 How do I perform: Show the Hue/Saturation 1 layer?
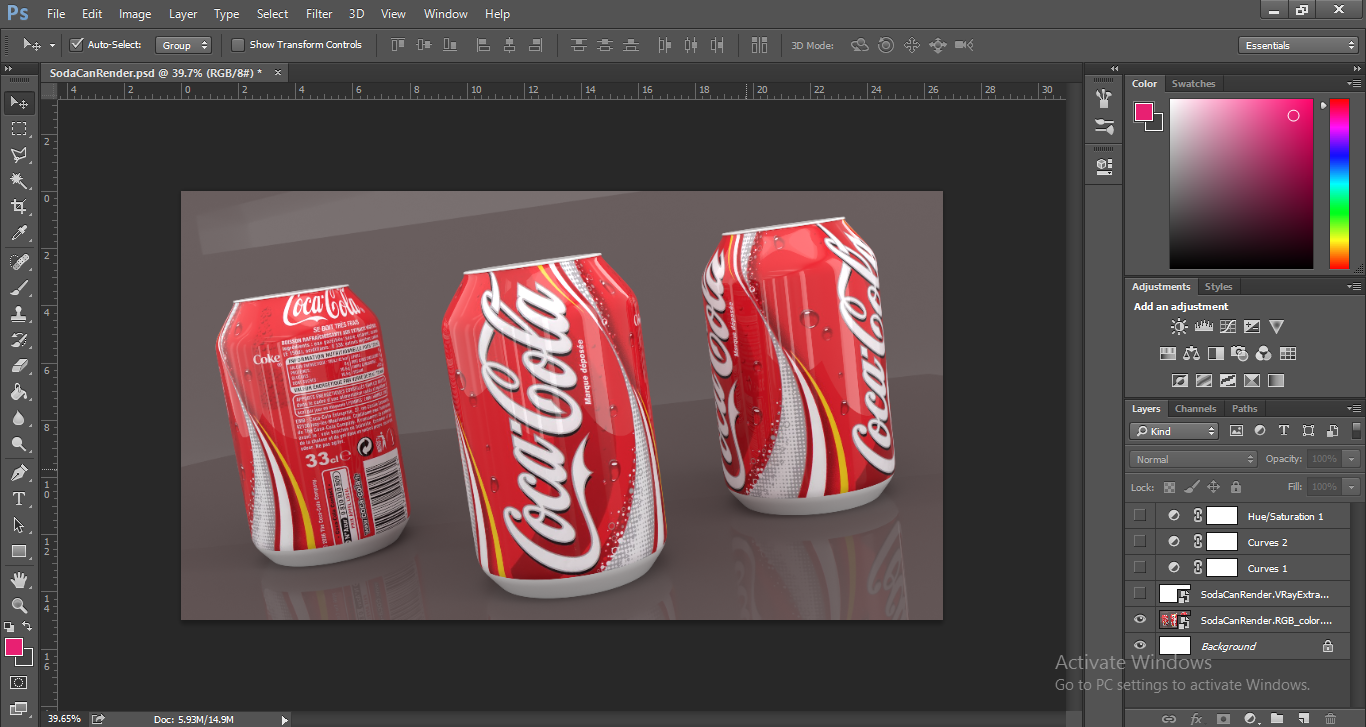pos(1140,516)
